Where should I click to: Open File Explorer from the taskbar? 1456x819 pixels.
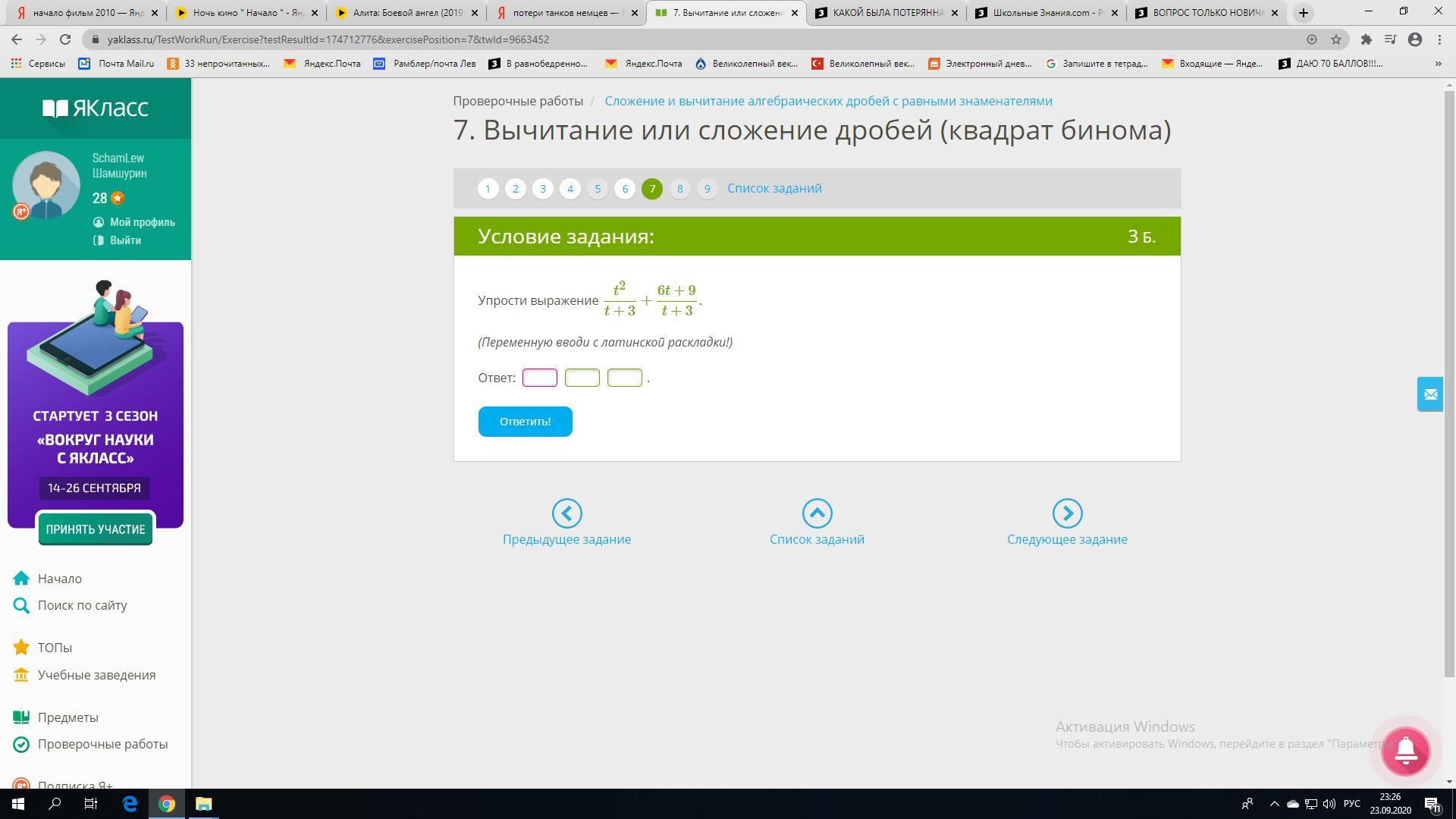203,804
